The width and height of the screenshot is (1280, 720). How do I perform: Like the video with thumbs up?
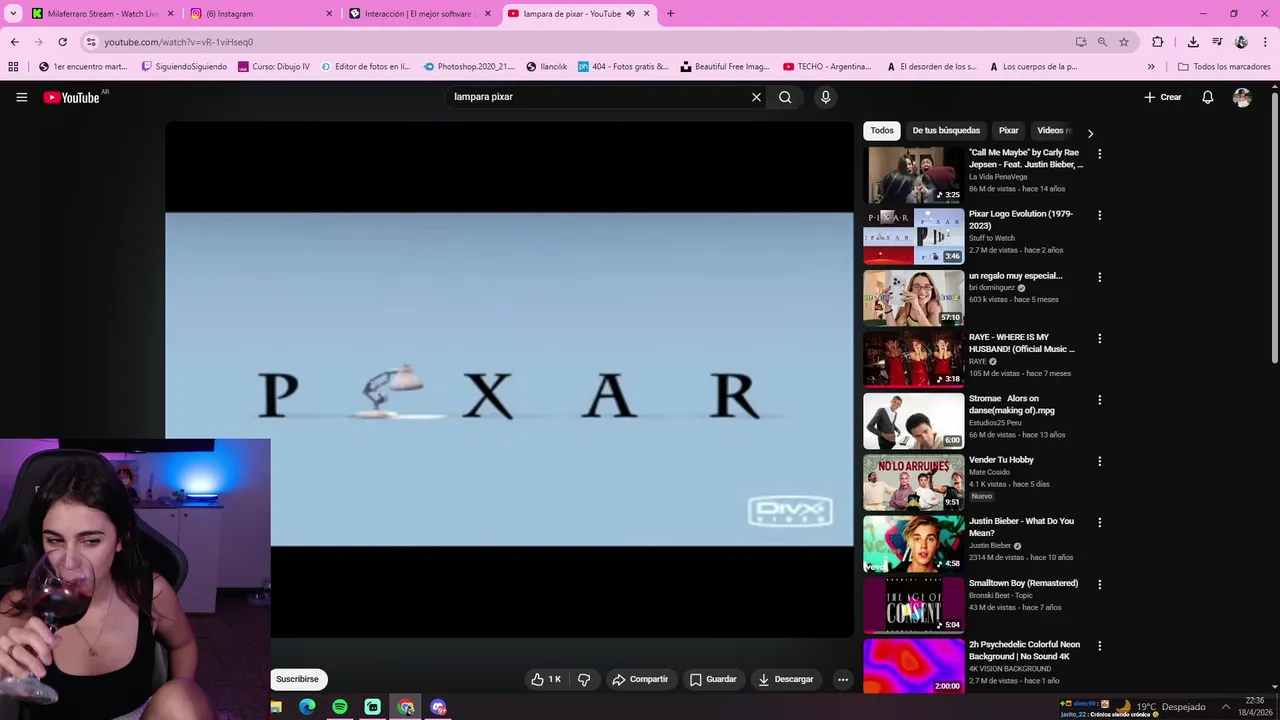[546, 679]
